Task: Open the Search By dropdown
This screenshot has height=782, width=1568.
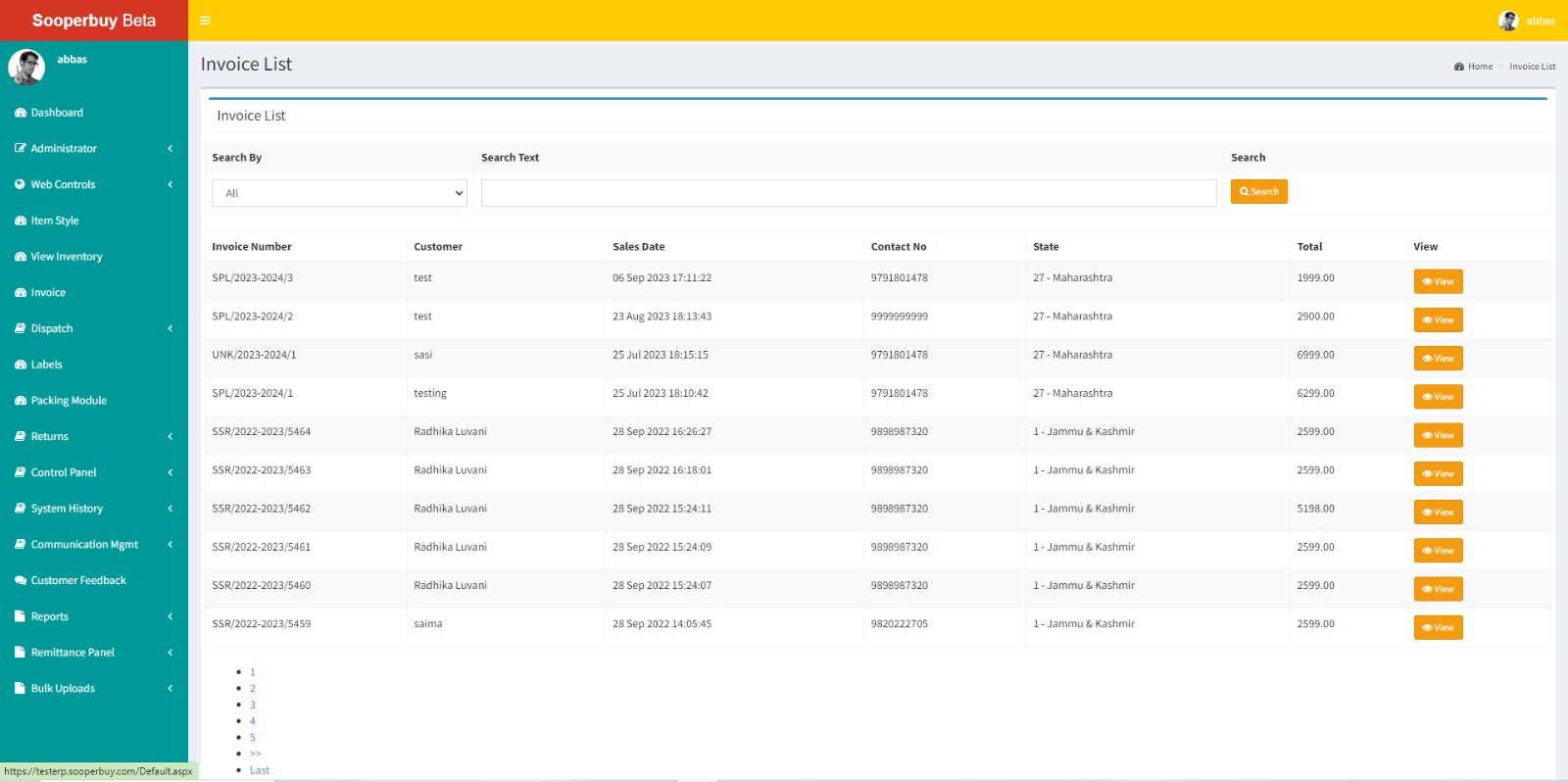Action: tap(339, 193)
